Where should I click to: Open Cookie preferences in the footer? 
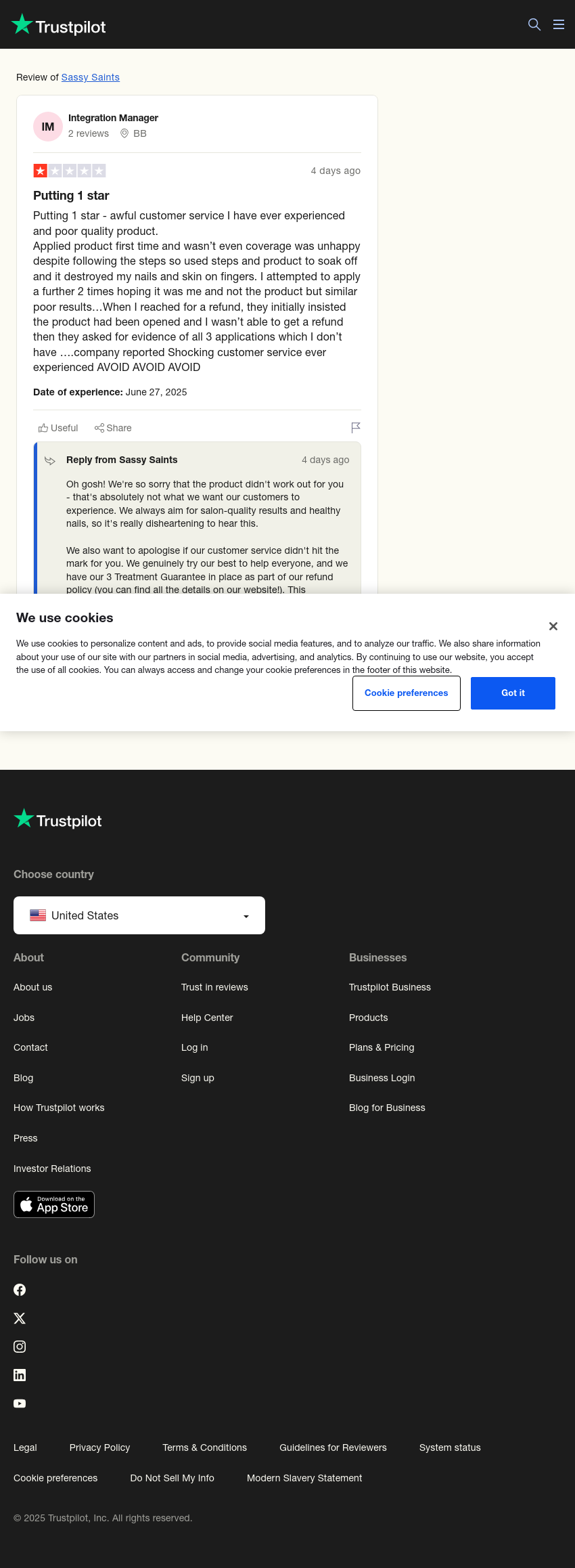tap(55, 1478)
